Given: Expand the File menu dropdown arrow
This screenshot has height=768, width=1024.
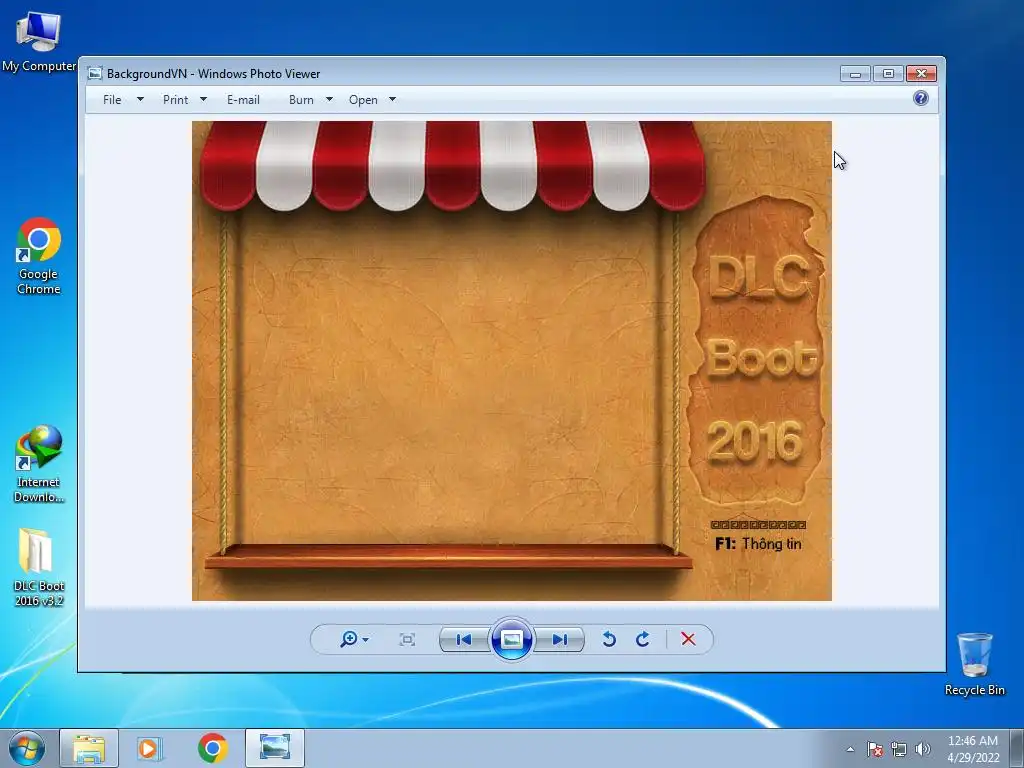Looking at the screenshot, I should [140, 100].
